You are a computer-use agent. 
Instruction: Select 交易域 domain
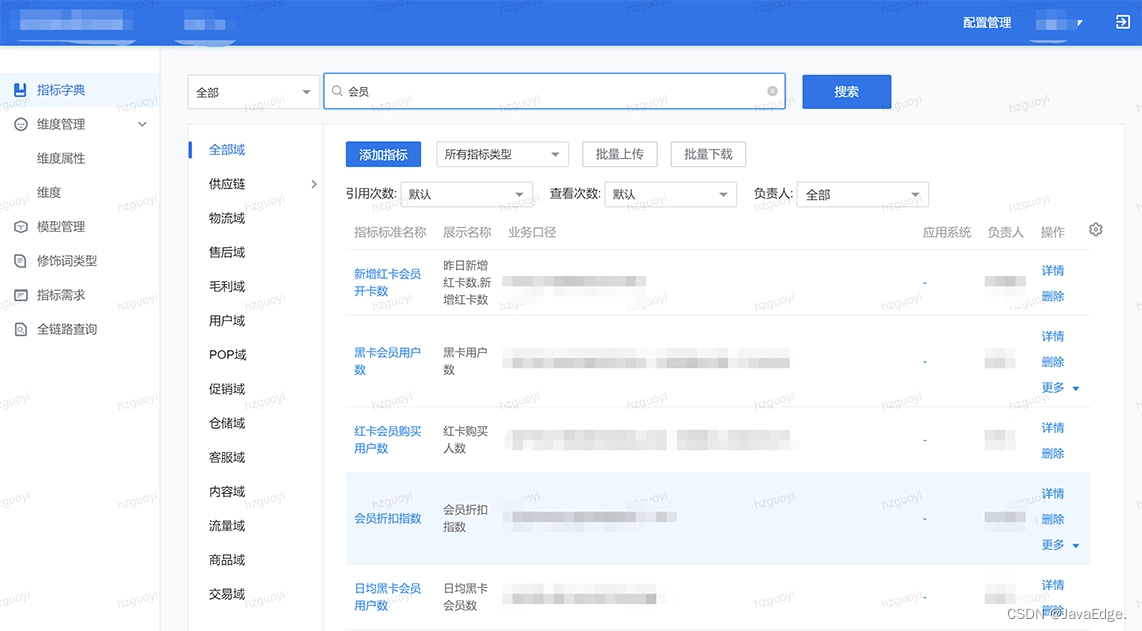[227, 595]
